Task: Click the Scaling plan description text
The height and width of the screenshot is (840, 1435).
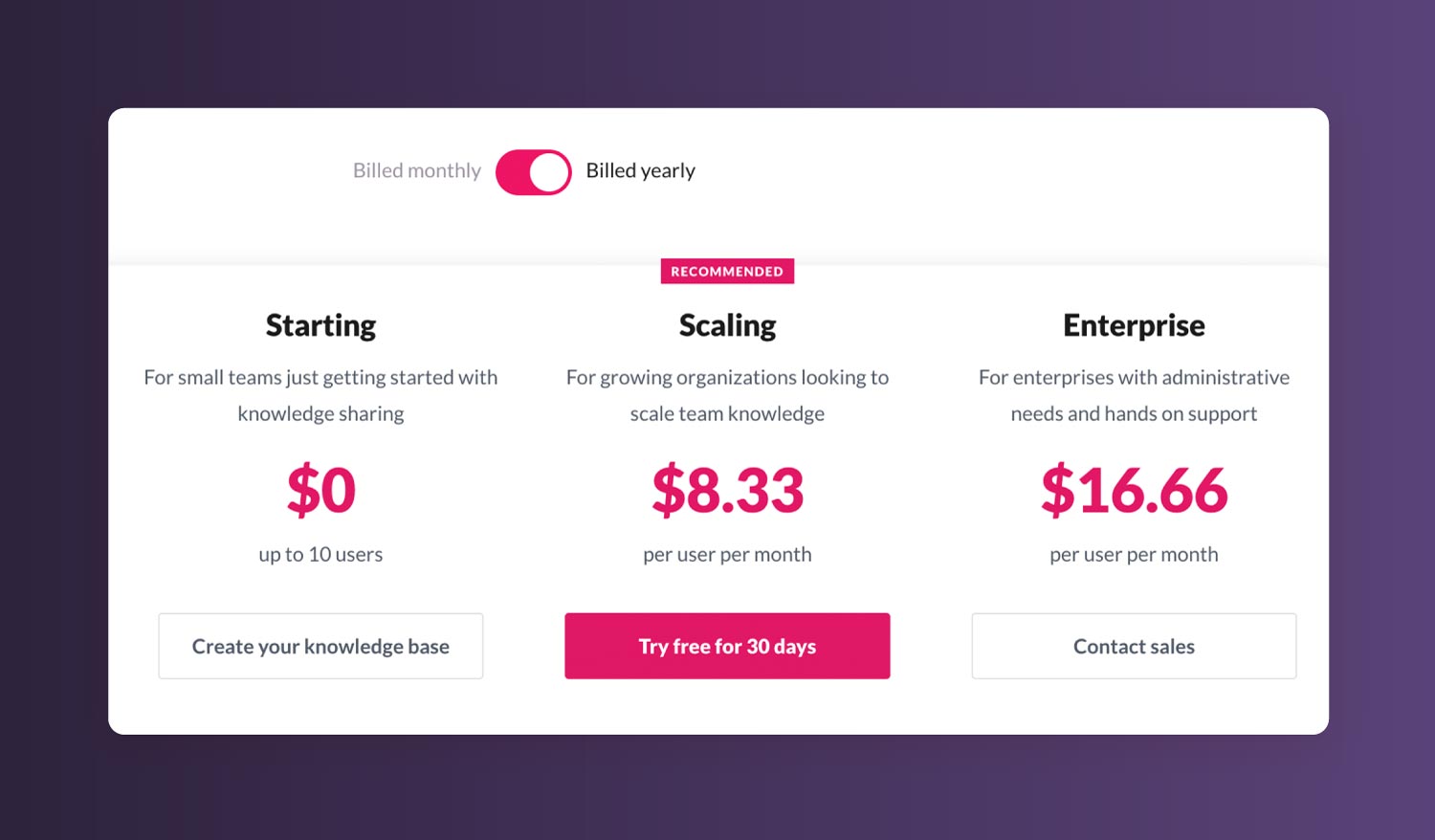Action: [x=727, y=395]
